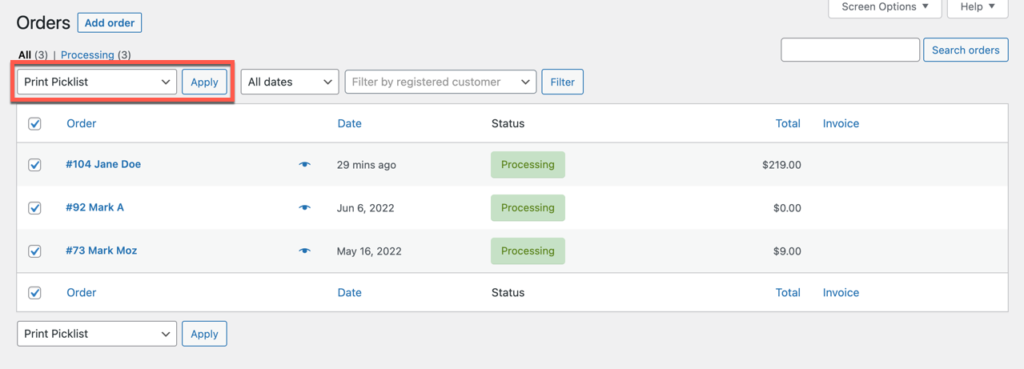Toggle select-all checkbox in table header
The image size is (1024, 369).
(35, 123)
